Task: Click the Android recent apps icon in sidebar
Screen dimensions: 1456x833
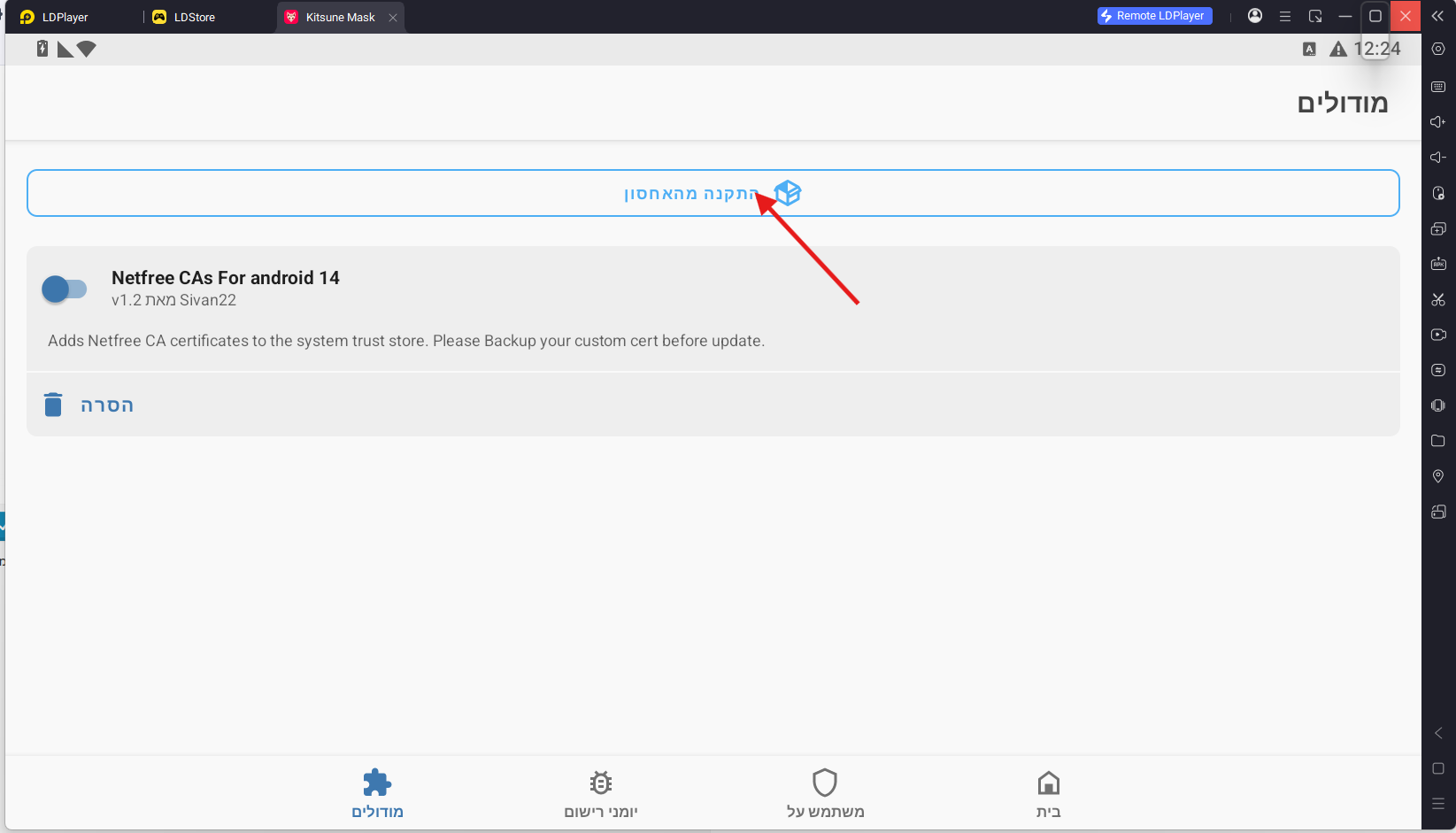Action: click(x=1438, y=804)
